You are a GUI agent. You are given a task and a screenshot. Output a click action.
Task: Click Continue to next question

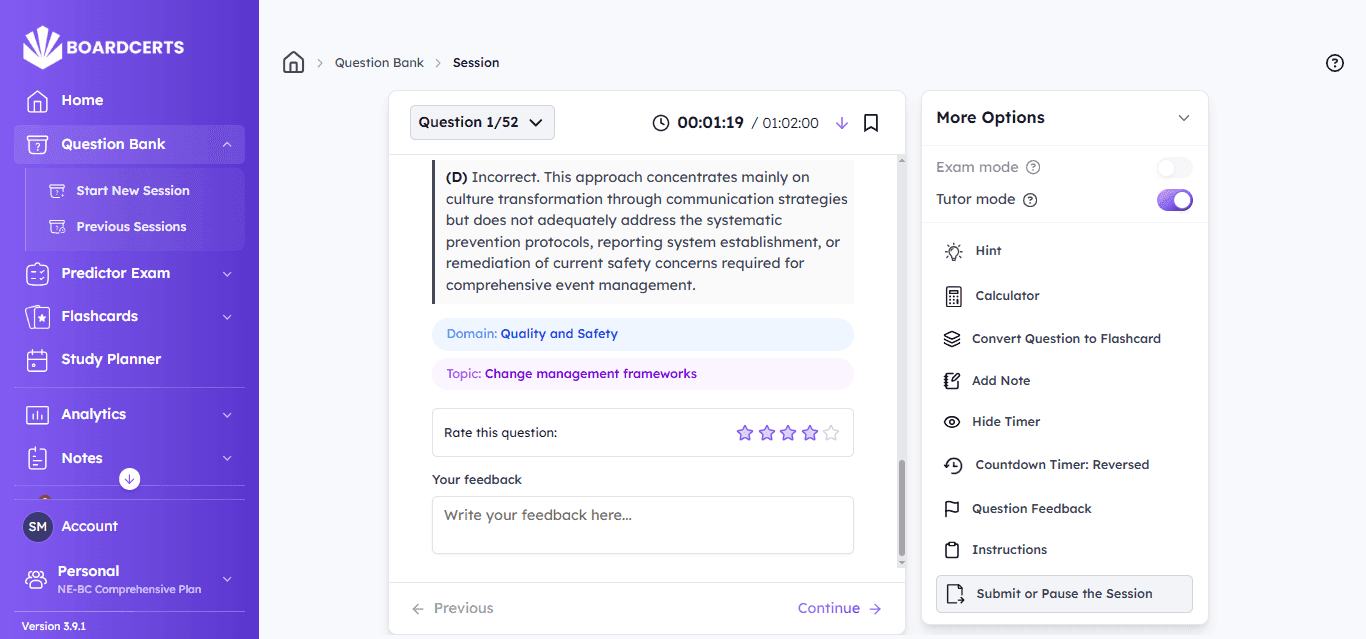point(839,608)
